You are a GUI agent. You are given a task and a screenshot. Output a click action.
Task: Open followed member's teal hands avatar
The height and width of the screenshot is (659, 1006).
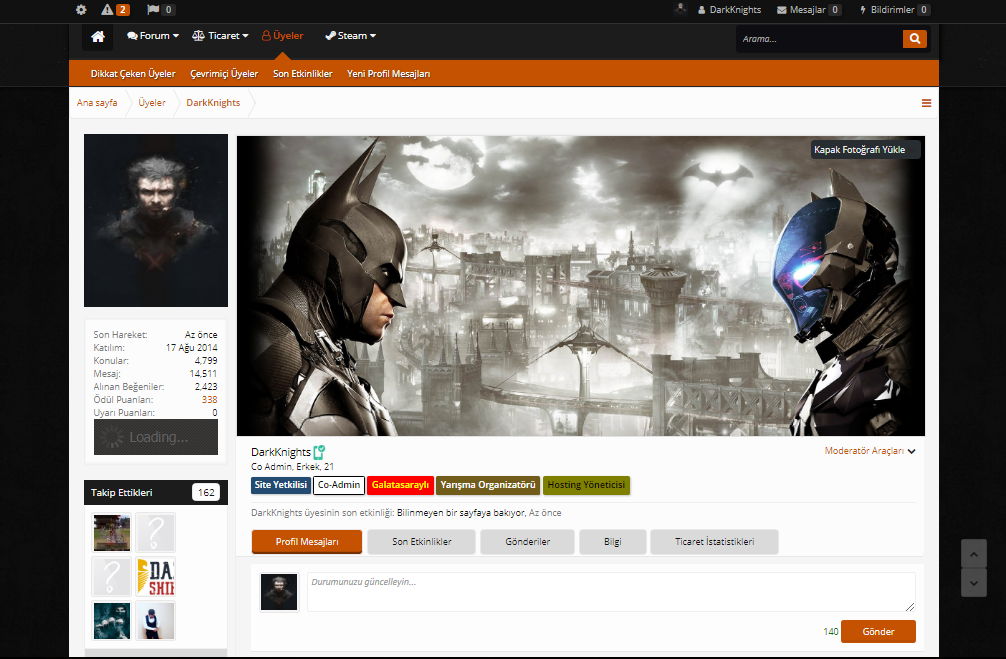(x=112, y=620)
